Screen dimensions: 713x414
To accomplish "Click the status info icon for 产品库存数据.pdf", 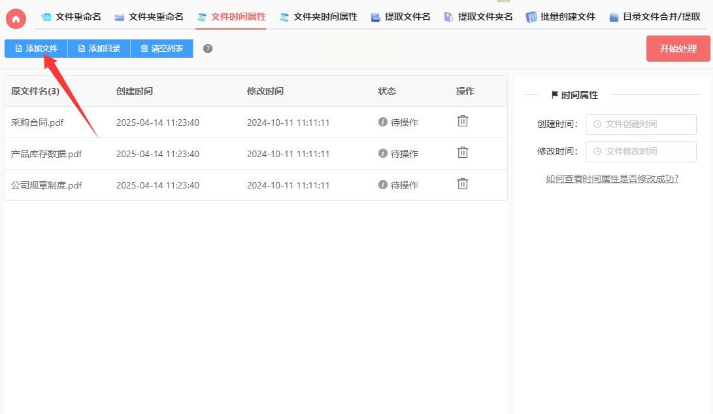I will (382, 154).
